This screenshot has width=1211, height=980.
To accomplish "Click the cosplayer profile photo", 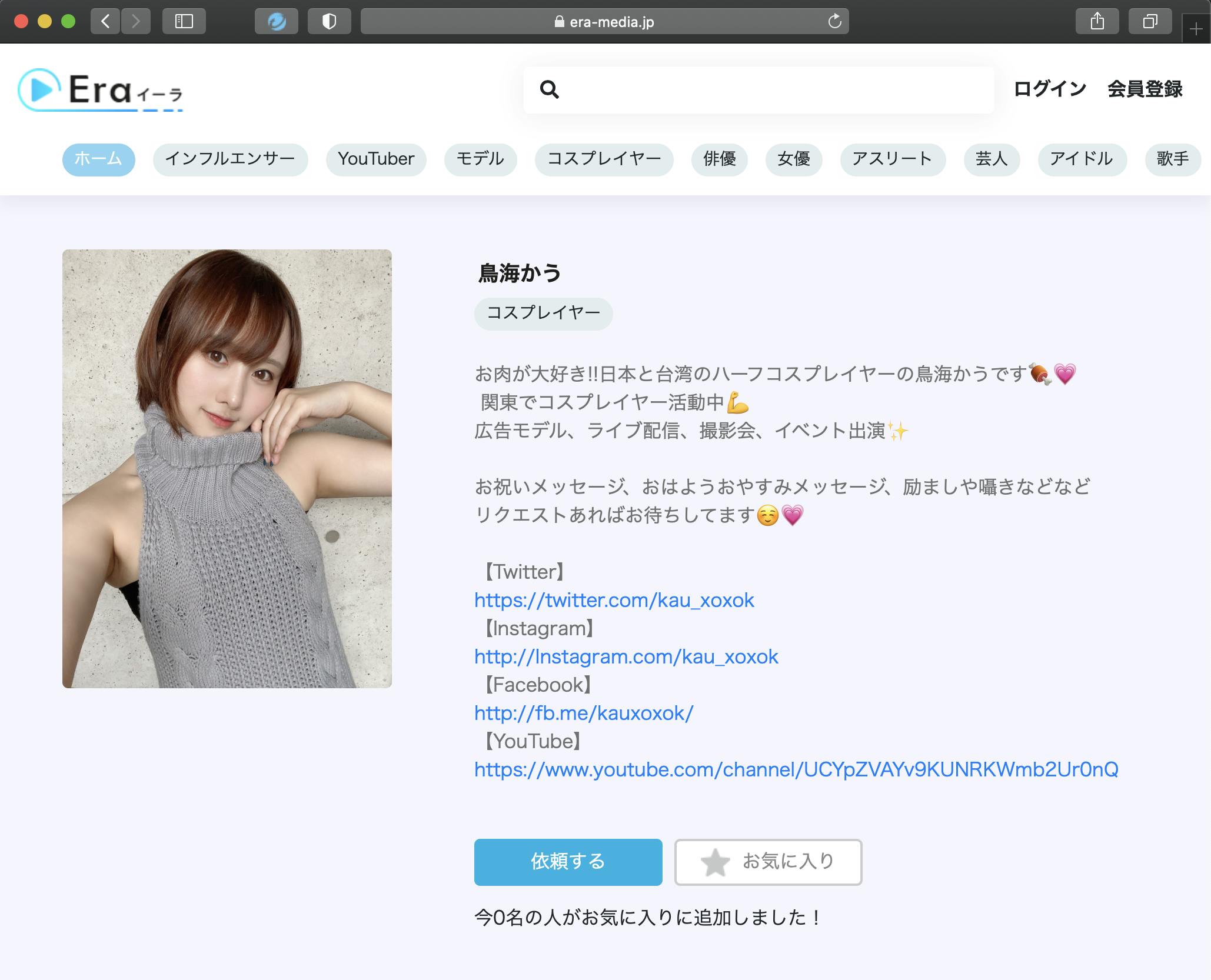I will (227, 468).
